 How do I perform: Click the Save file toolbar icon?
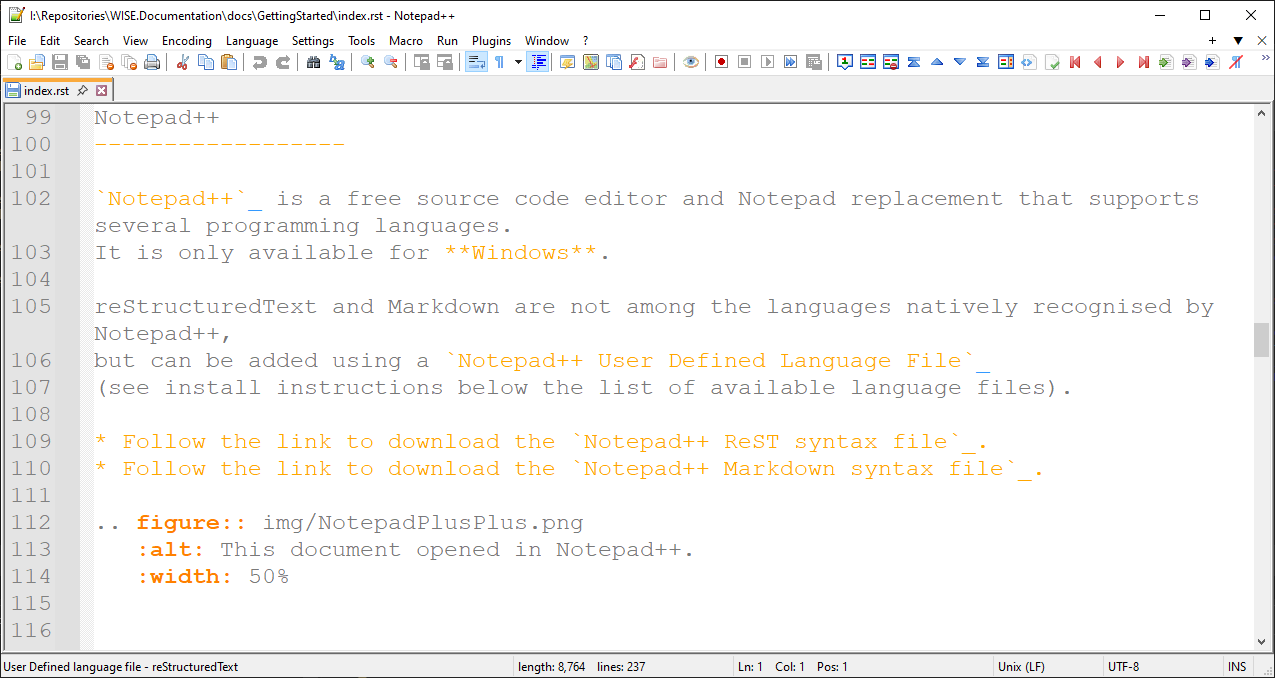(60, 62)
